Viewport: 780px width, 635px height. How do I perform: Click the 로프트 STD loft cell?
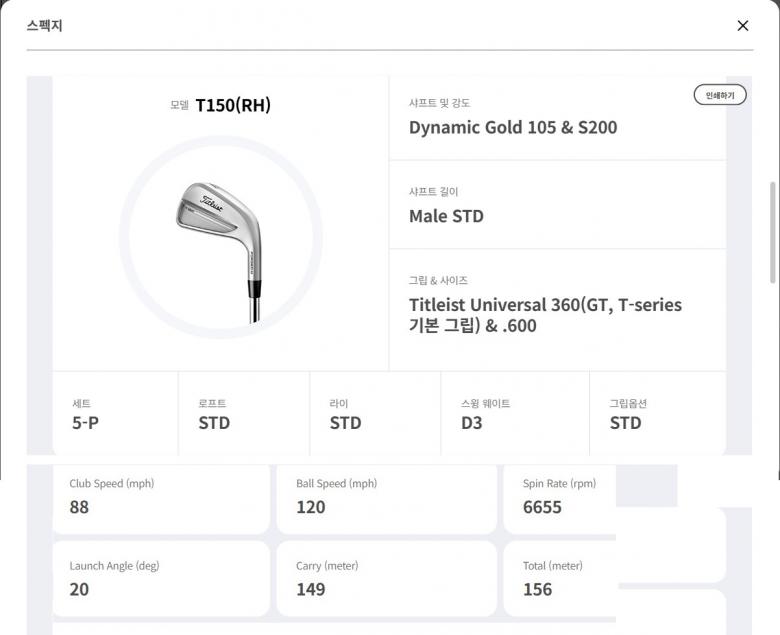pyautogui.click(x=243, y=414)
